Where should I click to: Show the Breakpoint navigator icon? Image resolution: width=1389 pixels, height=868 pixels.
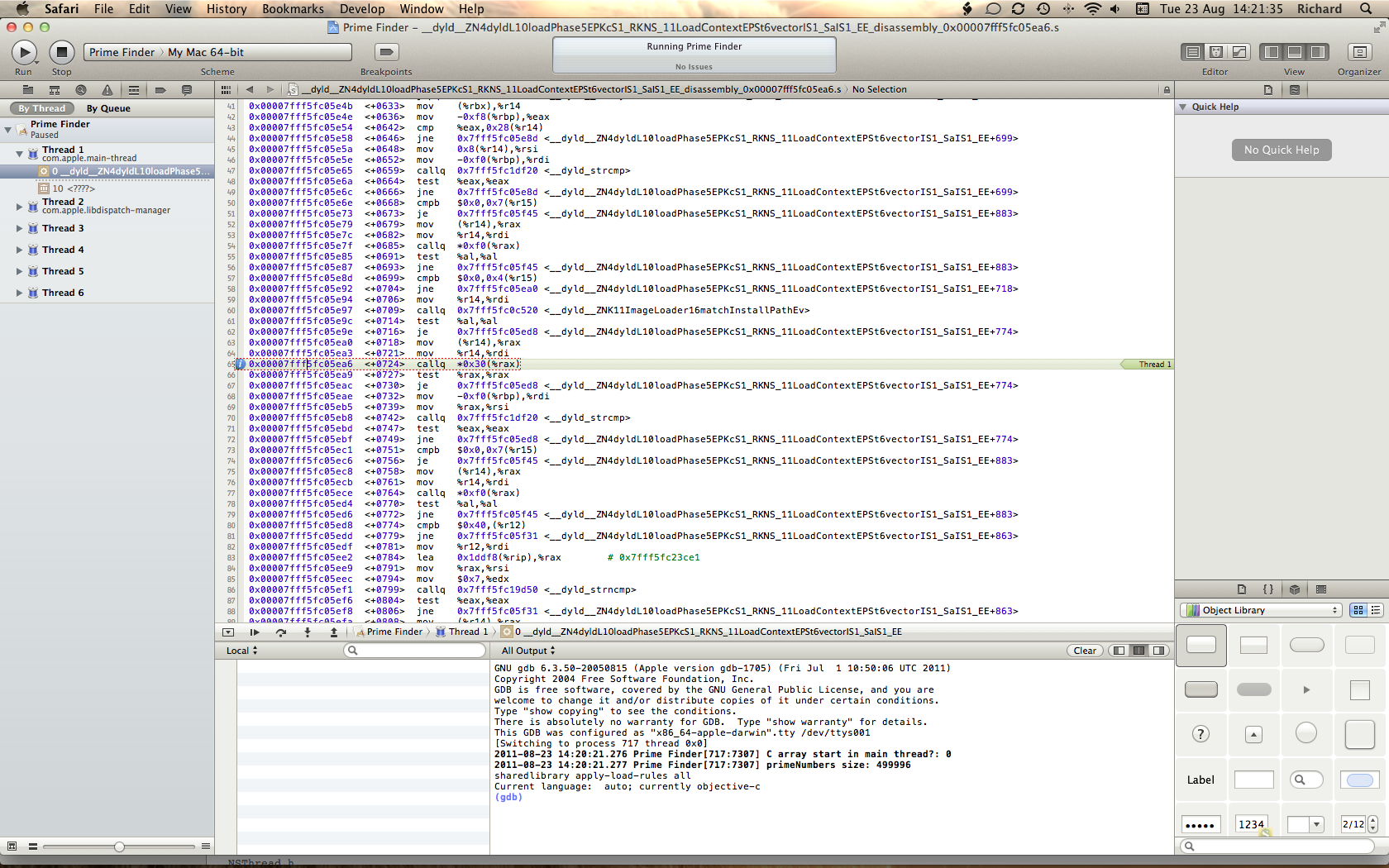click(x=160, y=89)
